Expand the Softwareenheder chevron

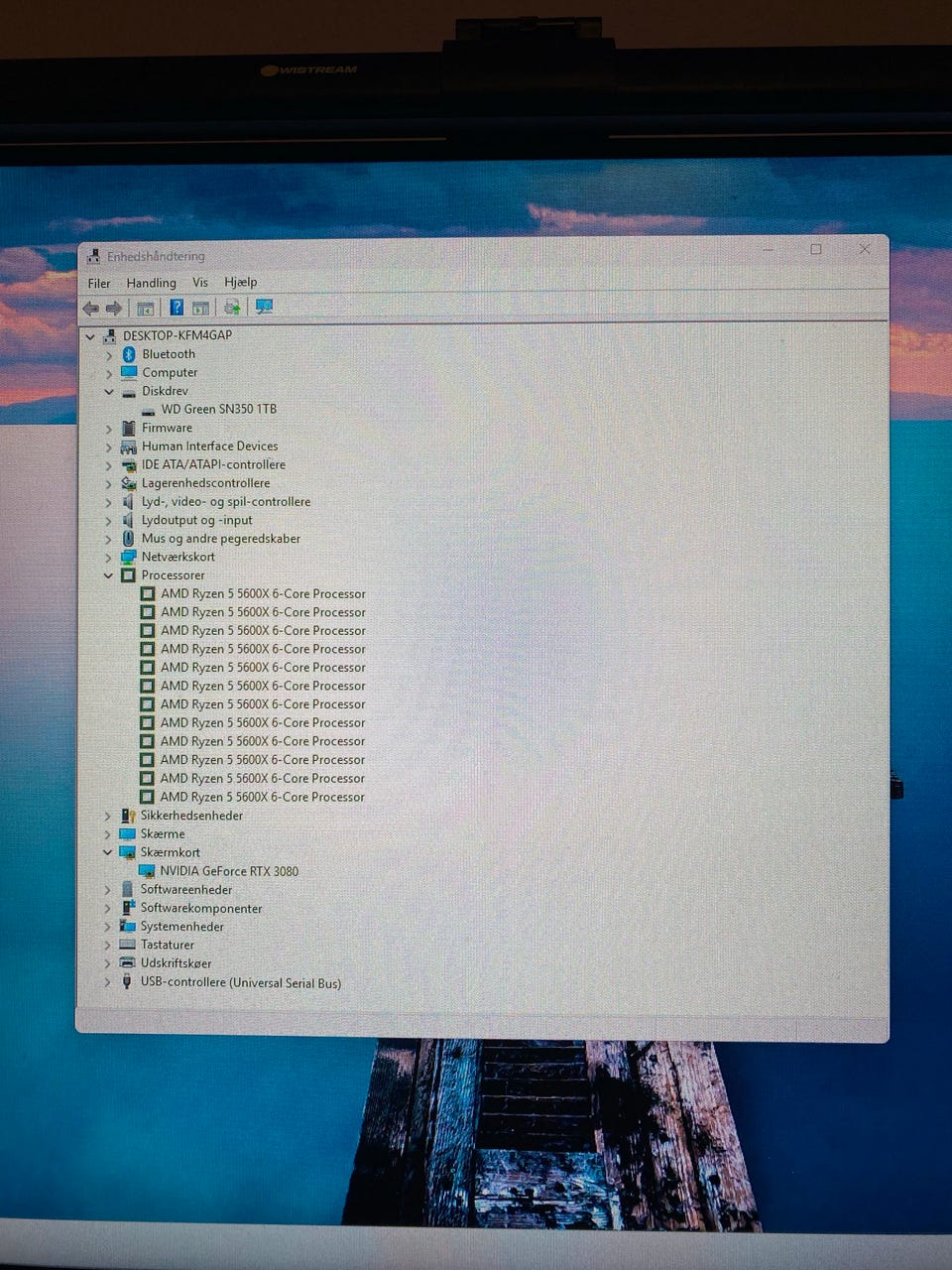(107, 890)
